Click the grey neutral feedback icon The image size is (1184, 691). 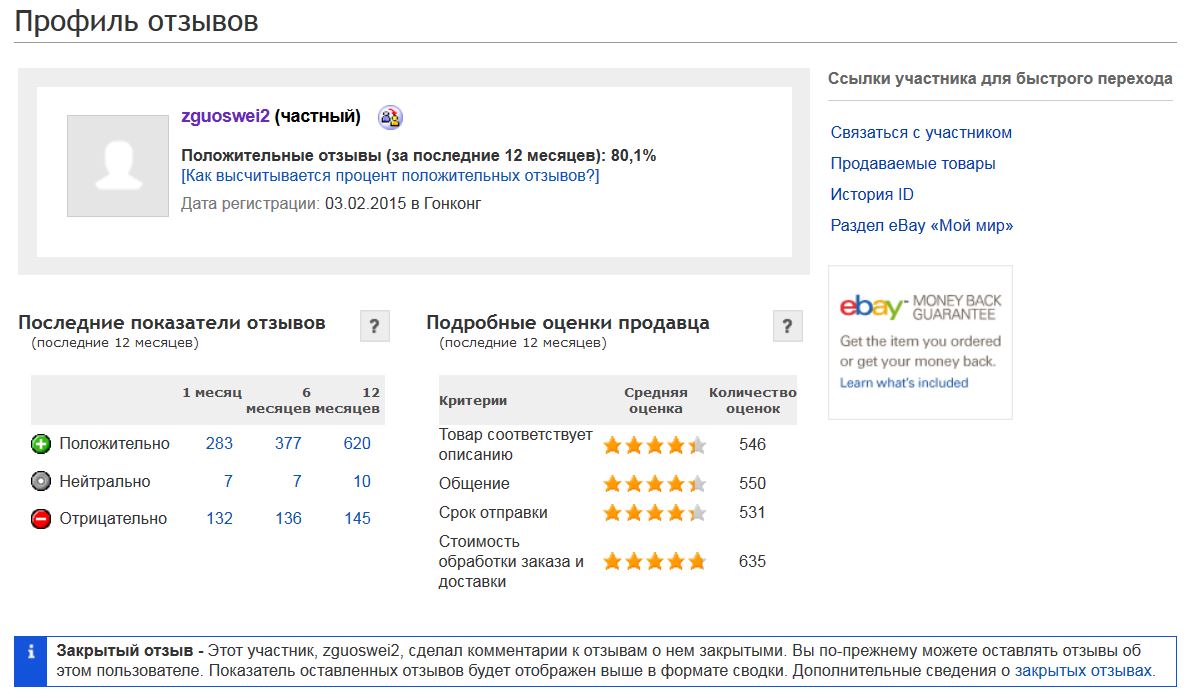point(41,481)
